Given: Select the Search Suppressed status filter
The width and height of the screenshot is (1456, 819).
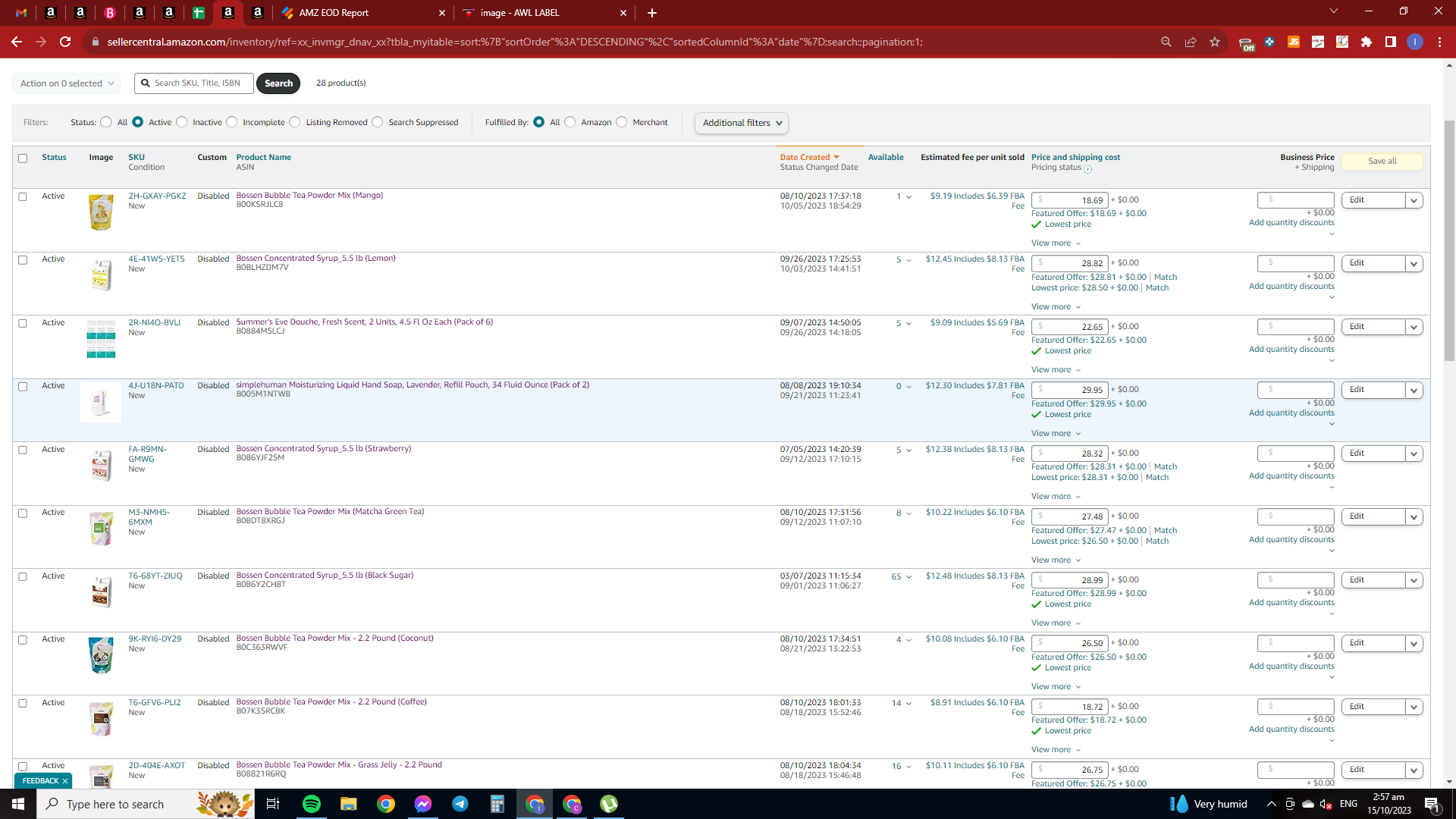Looking at the screenshot, I should tap(378, 122).
